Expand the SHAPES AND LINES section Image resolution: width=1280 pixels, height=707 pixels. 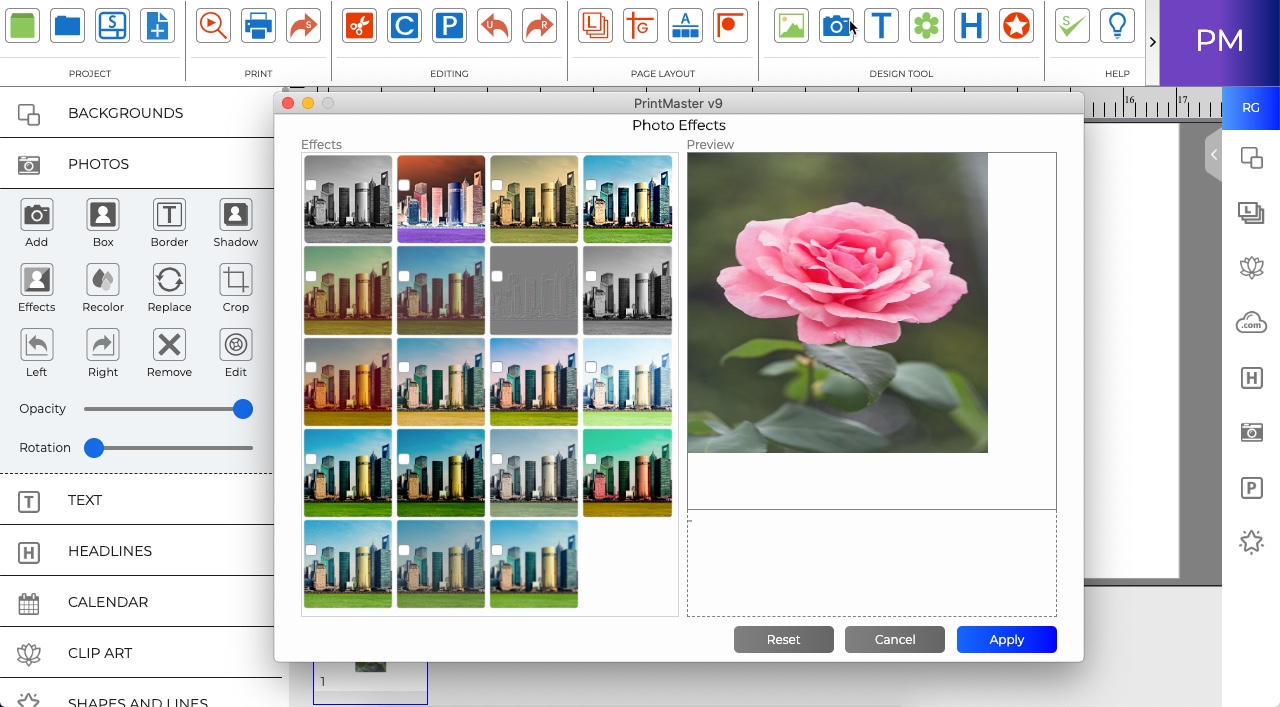[x=138, y=700]
